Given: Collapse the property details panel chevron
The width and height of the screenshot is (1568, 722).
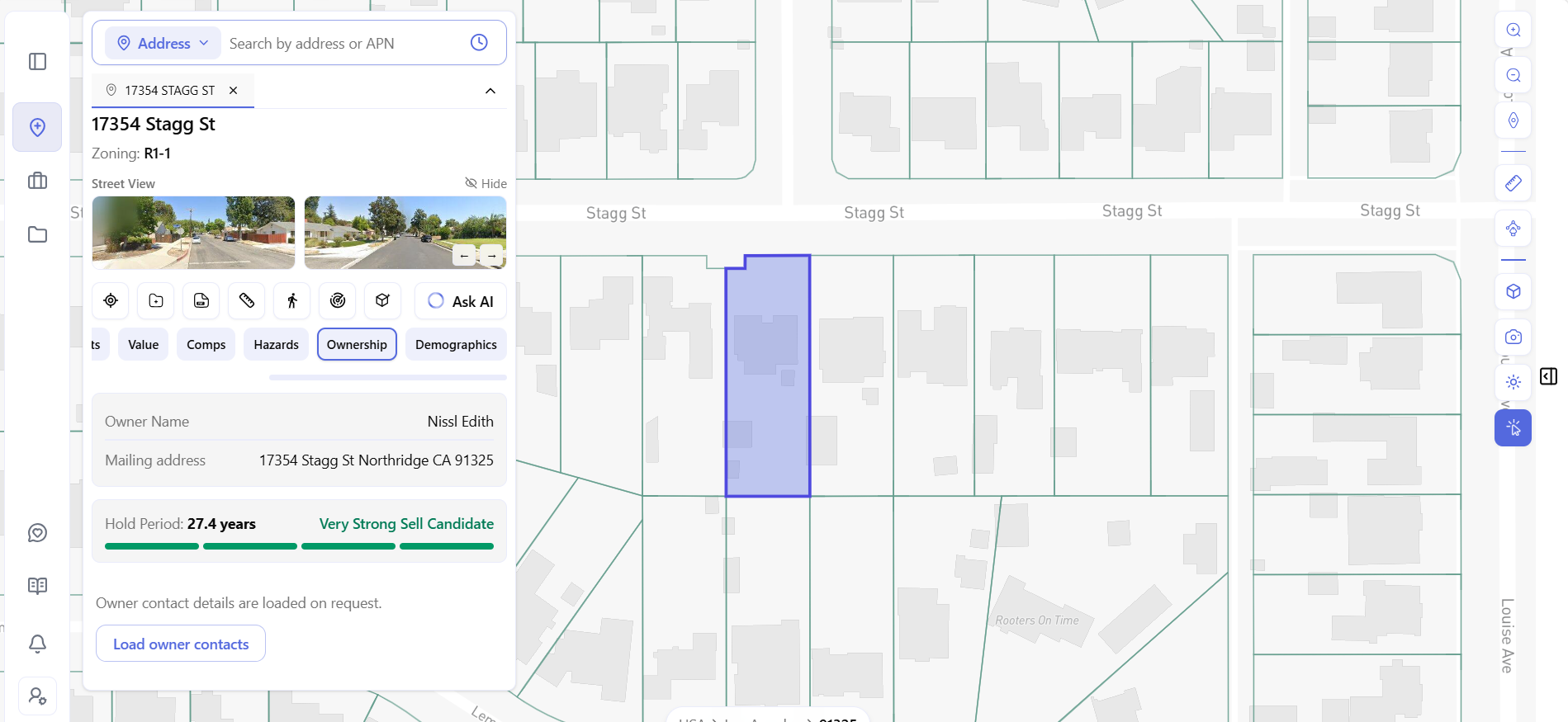Looking at the screenshot, I should pos(490,91).
